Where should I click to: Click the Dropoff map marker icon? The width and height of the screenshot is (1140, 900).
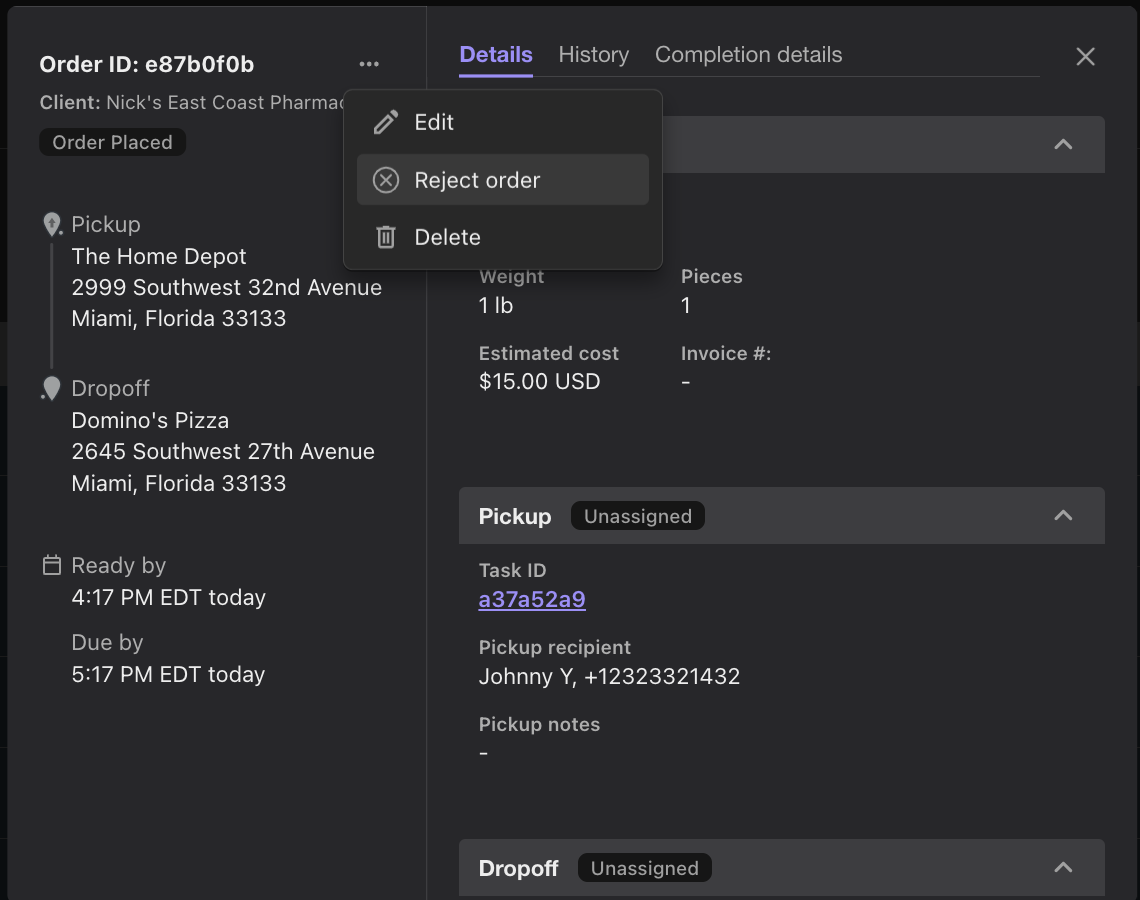(52, 387)
